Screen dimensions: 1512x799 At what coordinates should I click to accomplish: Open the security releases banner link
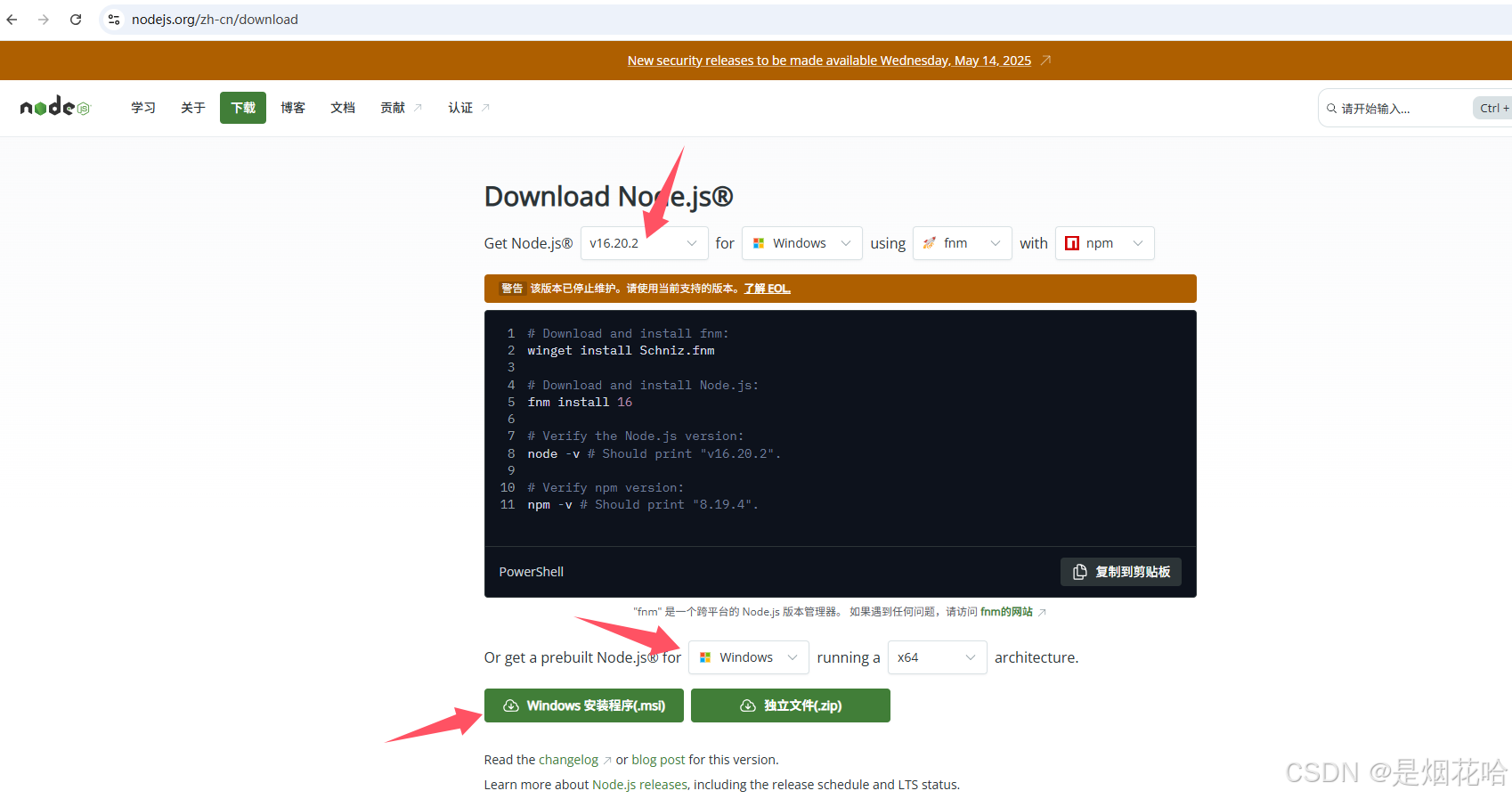829,61
